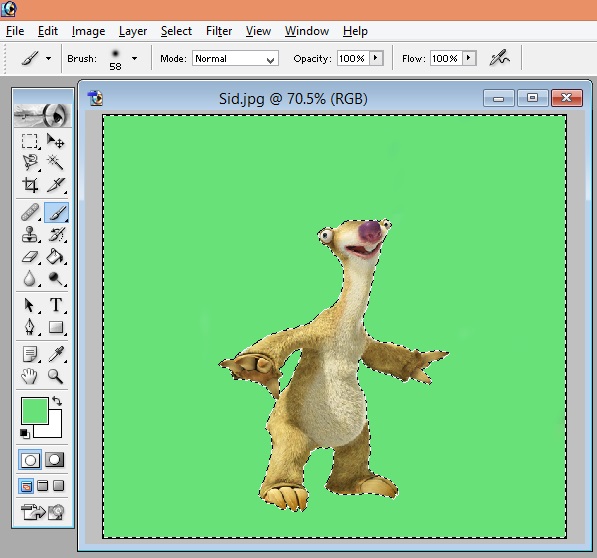Select the Zoom magnifier tool
Screen dimensions: 597x558
(x=56, y=376)
